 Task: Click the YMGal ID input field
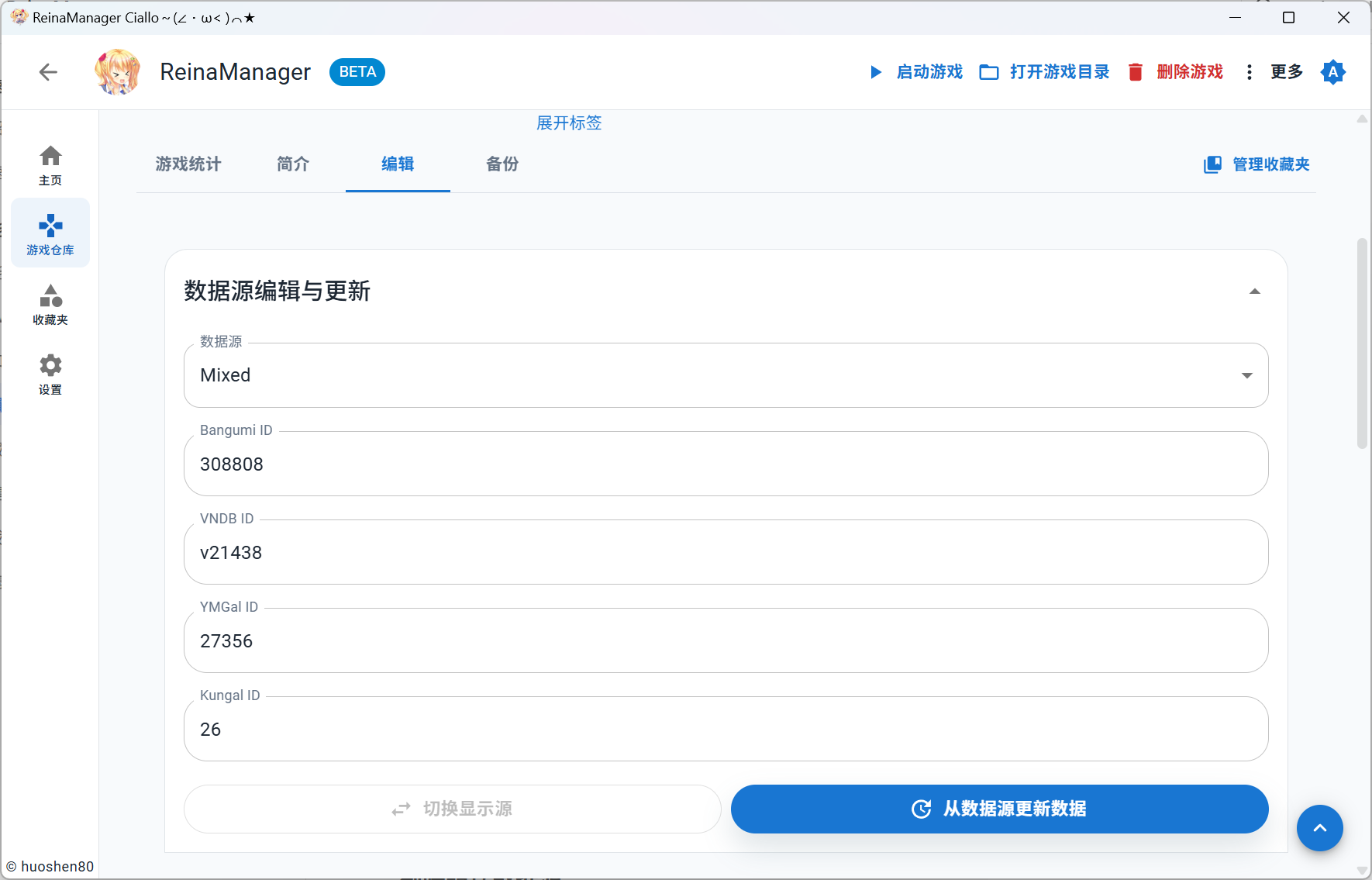click(726, 640)
